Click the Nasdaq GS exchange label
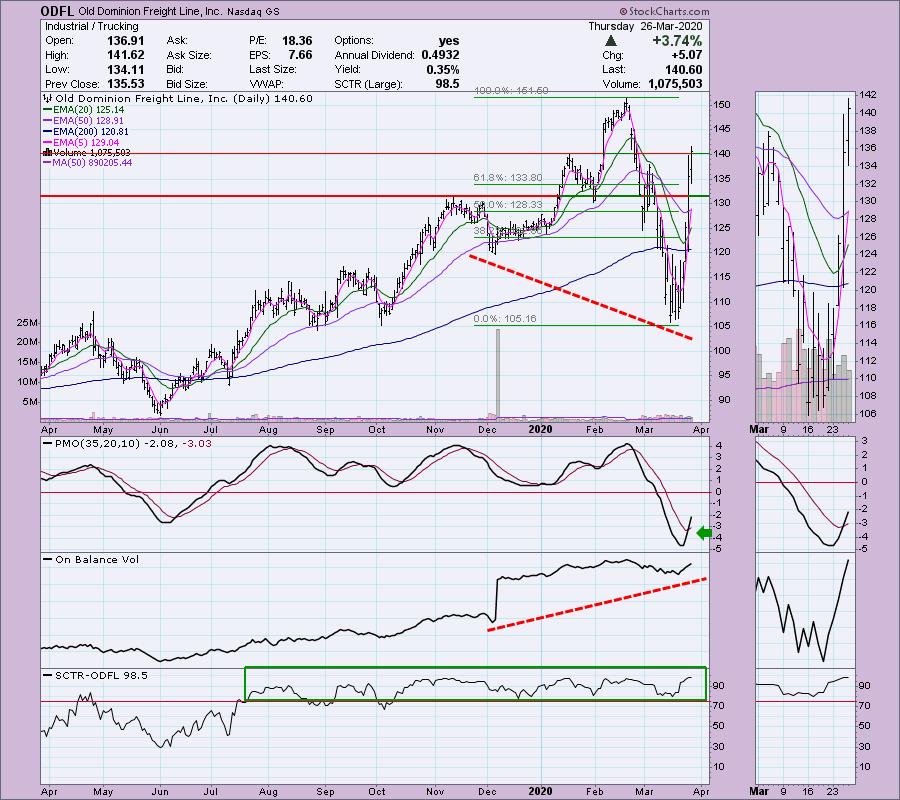This screenshot has width=900, height=800. tap(253, 11)
